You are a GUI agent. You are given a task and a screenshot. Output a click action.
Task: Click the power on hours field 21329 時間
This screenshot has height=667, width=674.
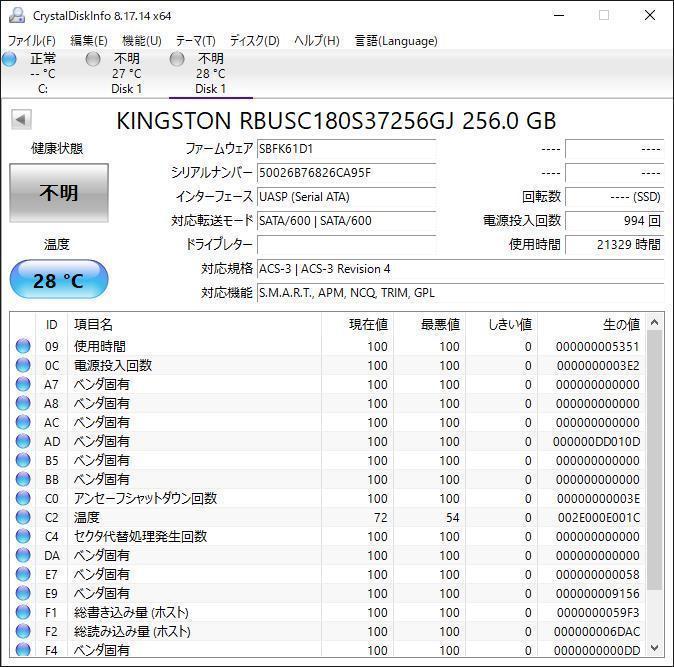[615, 245]
